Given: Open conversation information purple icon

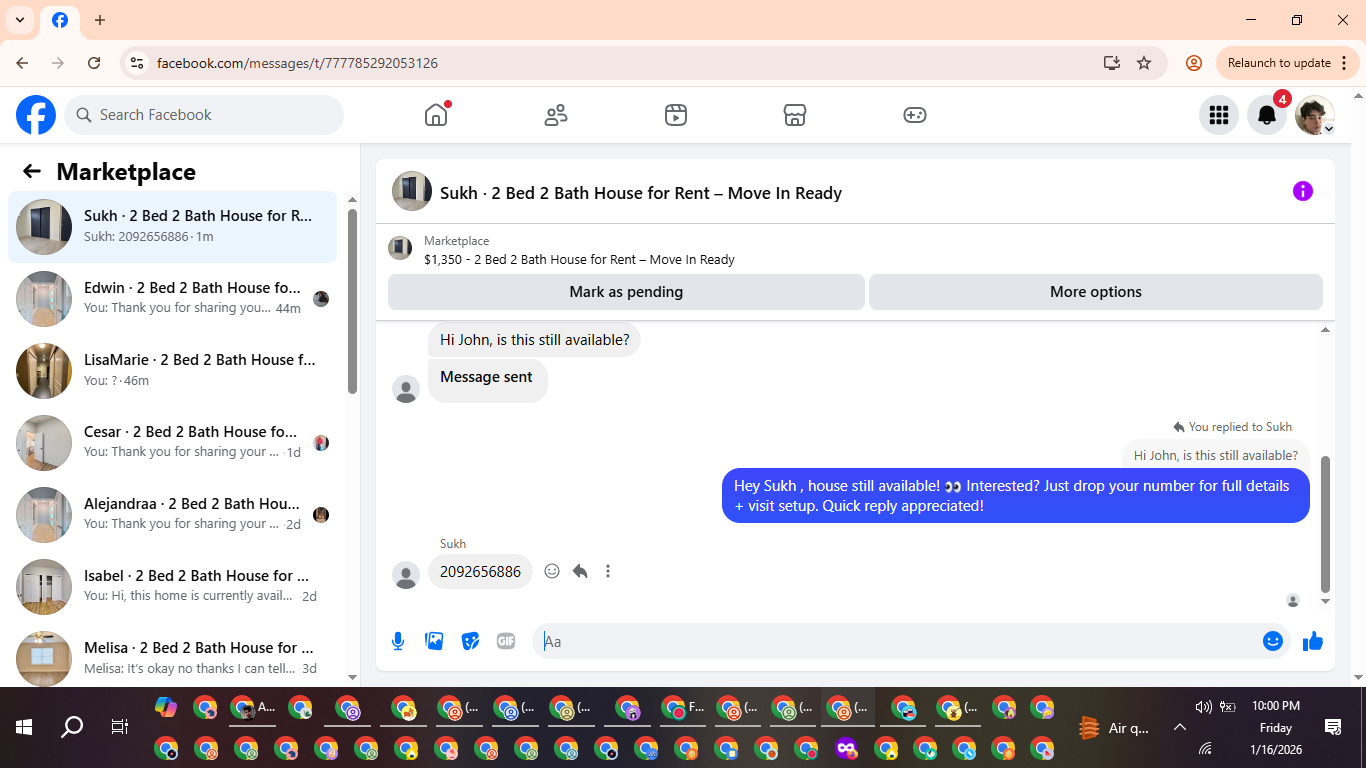Looking at the screenshot, I should pos(1302,191).
